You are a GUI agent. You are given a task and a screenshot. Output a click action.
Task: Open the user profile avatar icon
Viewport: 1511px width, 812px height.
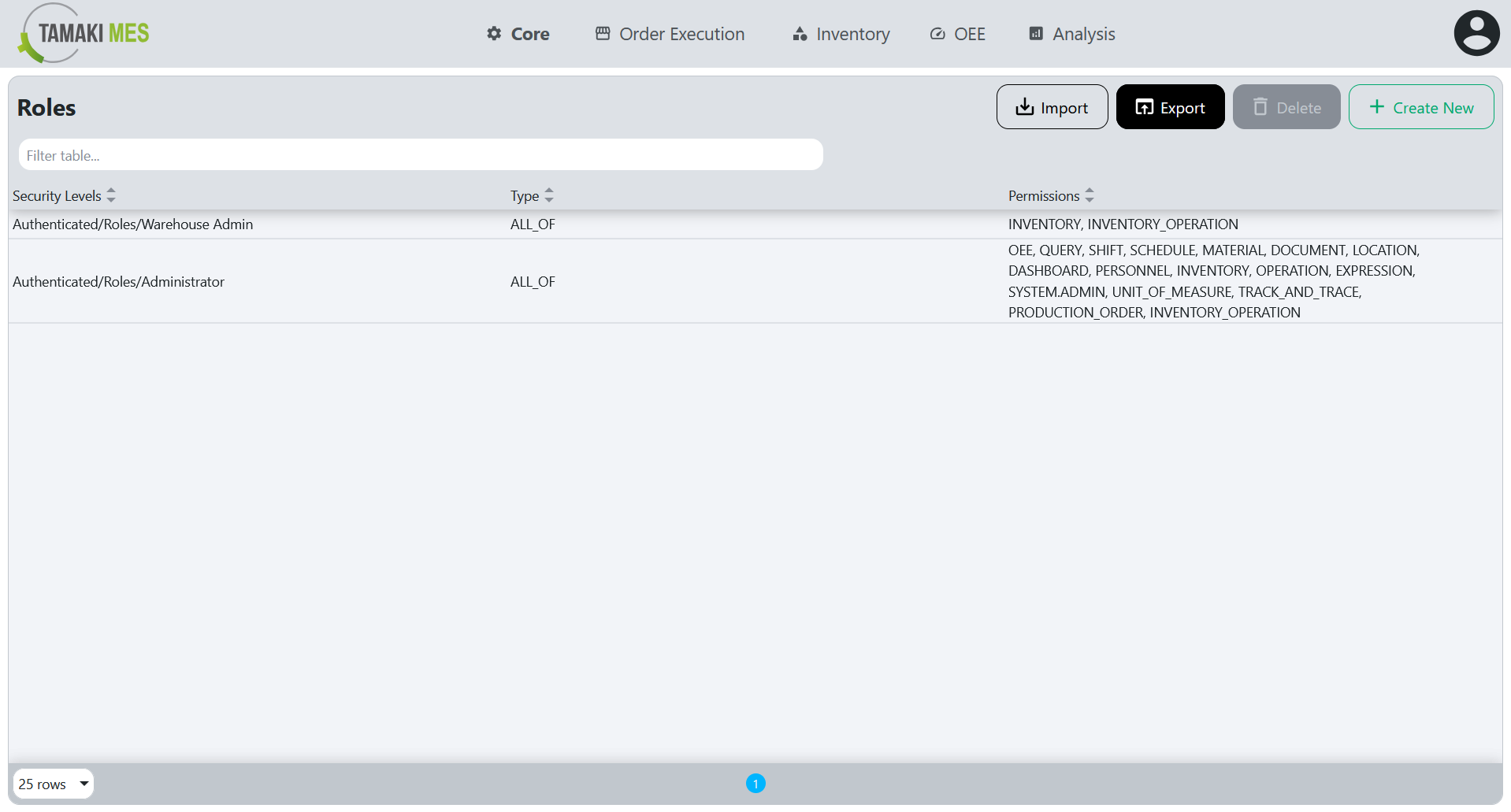[x=1476, y=32]
